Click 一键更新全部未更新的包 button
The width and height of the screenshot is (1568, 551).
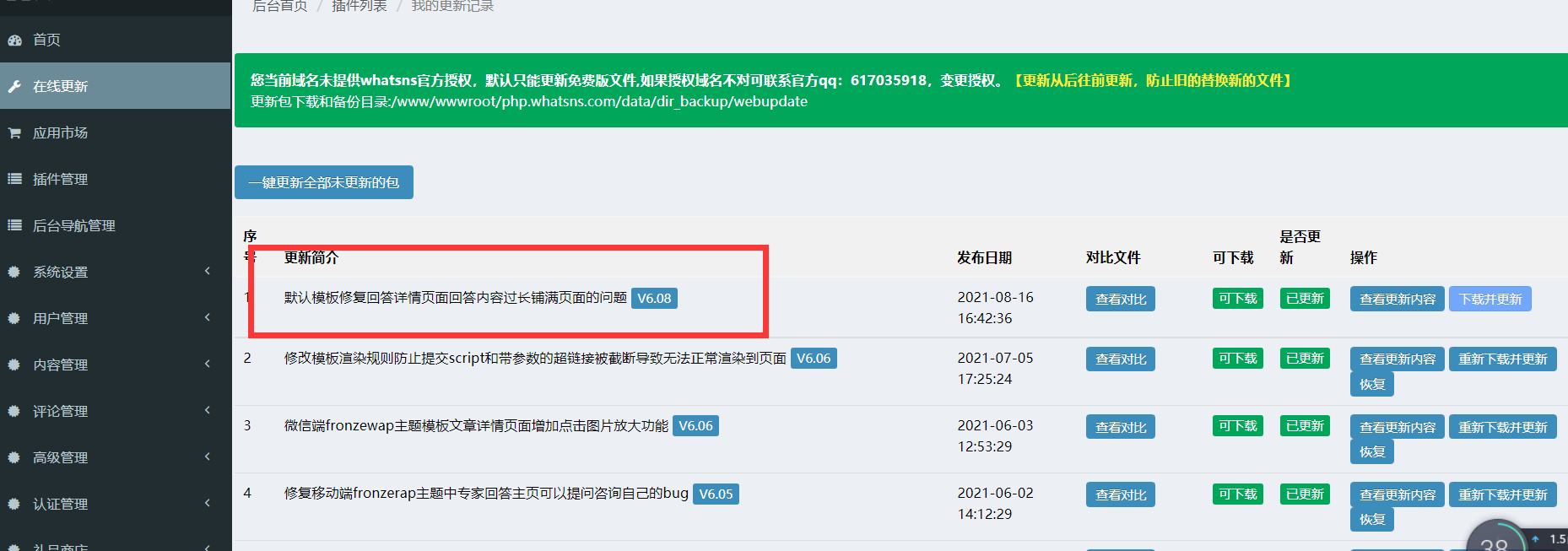coord(323,182)
